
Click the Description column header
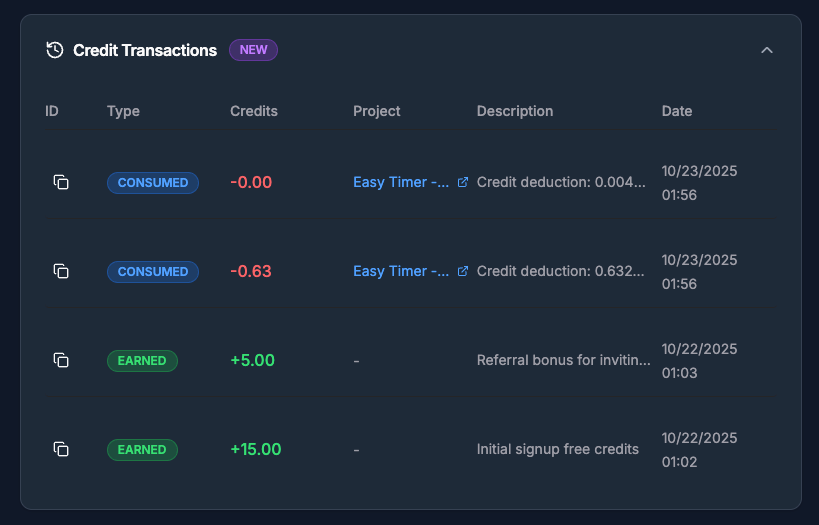515,111
